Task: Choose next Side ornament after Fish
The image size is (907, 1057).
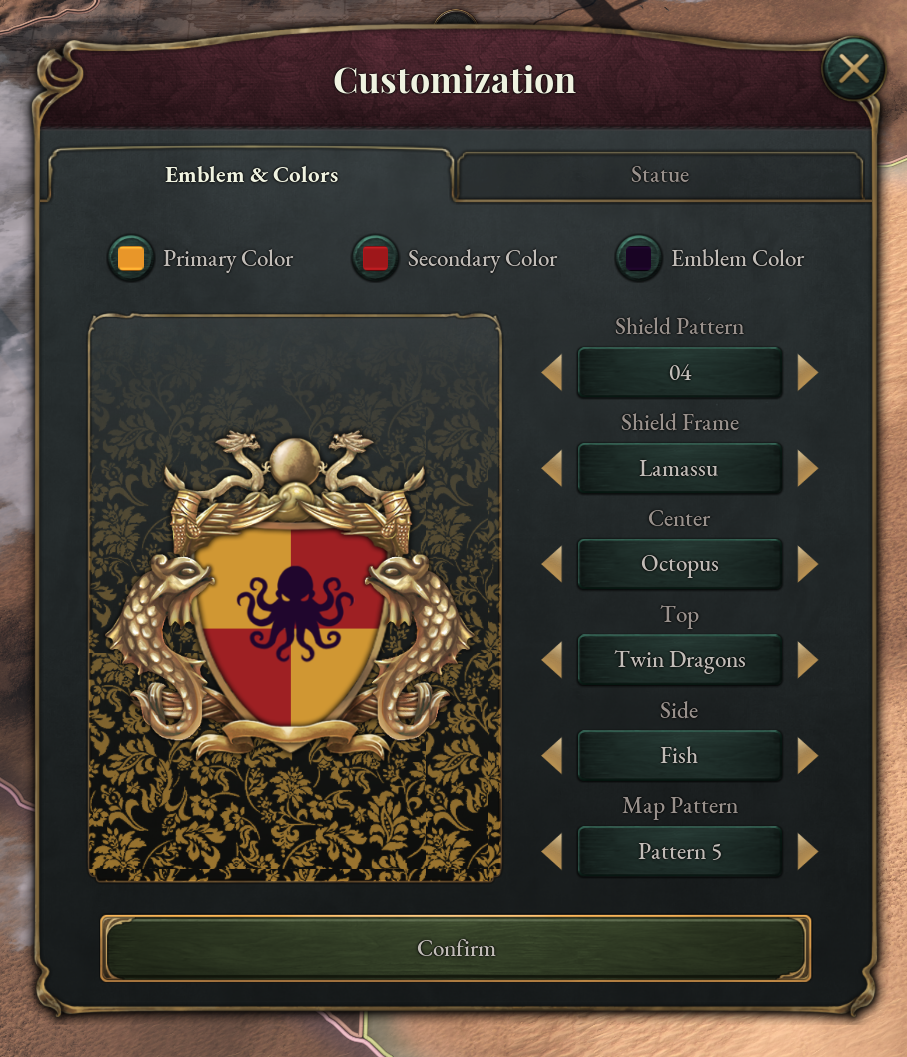Action: (807, 756)
